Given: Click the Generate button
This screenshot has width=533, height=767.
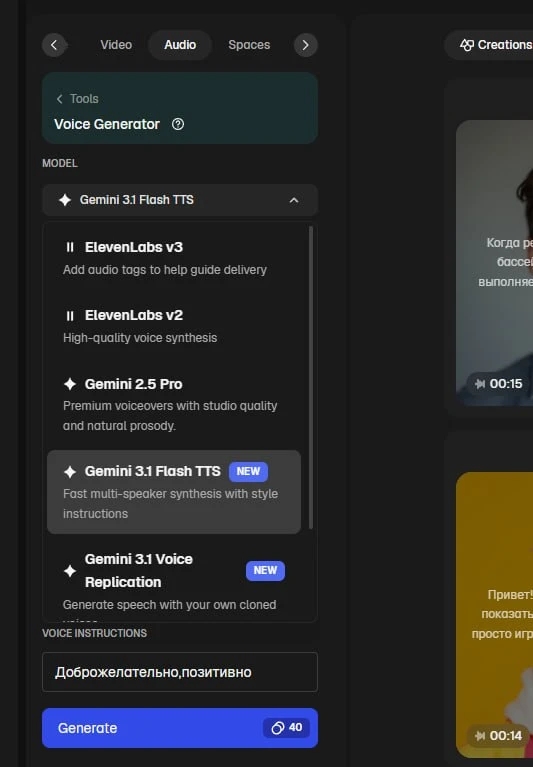Looking at the screenshot, I should [x=180, y=728].
